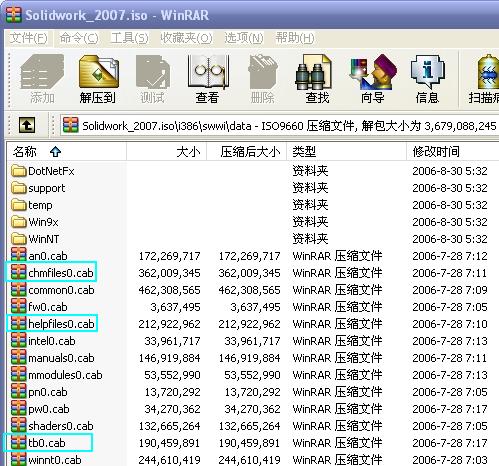Select the DotNetFx folder icon
Image resolution: width=499 pixels, height=466 pixels.
point(18,171)
